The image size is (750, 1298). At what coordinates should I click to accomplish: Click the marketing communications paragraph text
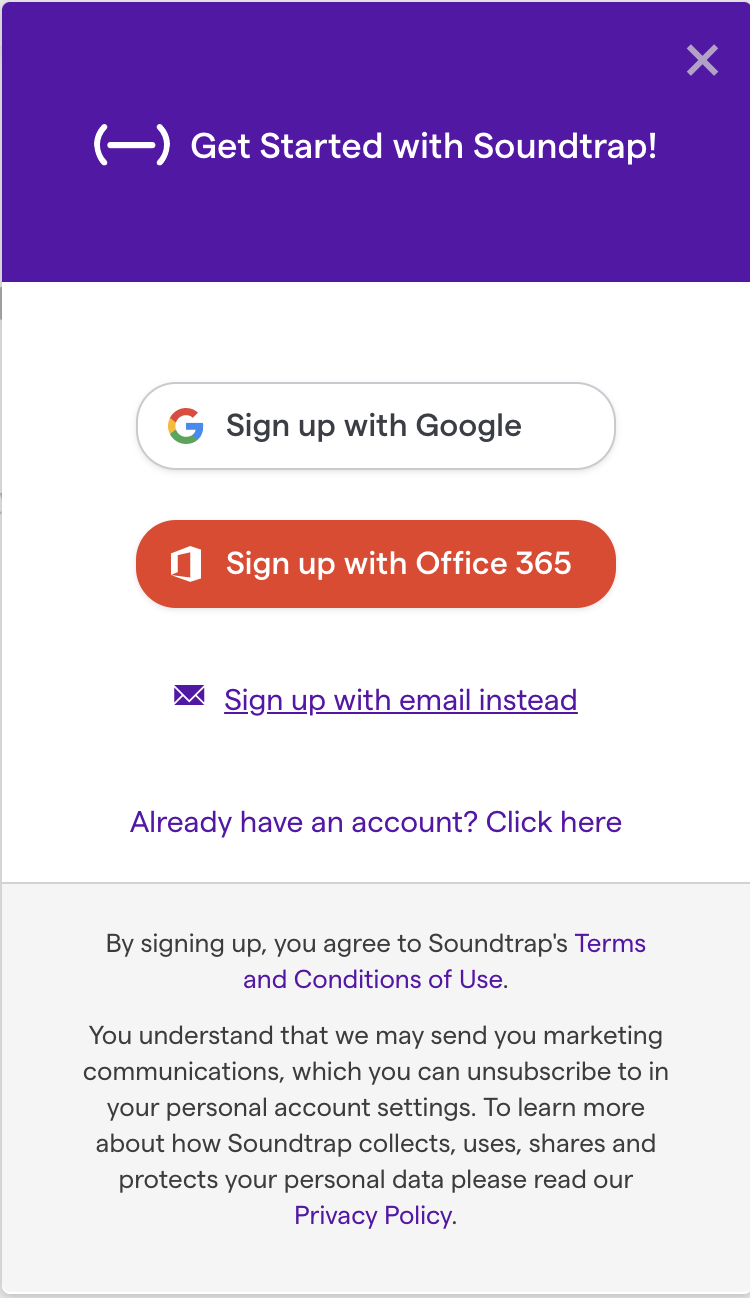point(376,1125)
